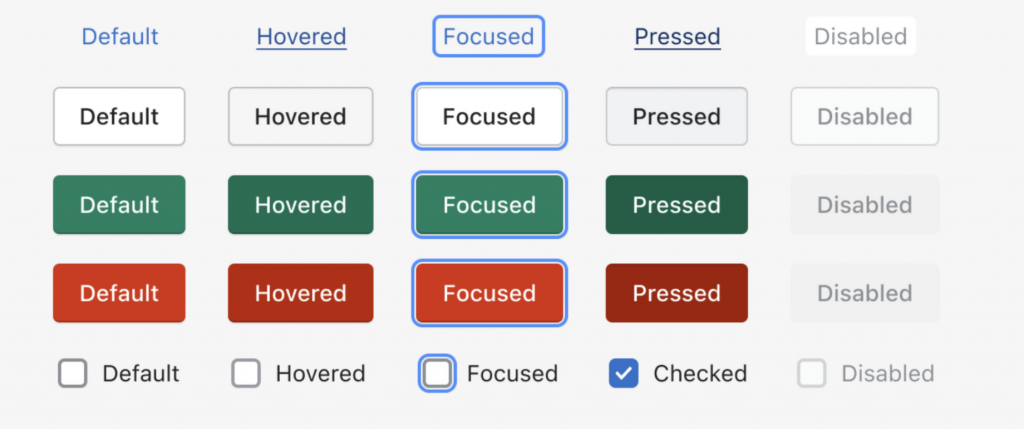
Task: Click the outlined Focused link
Action: [489, 37]
